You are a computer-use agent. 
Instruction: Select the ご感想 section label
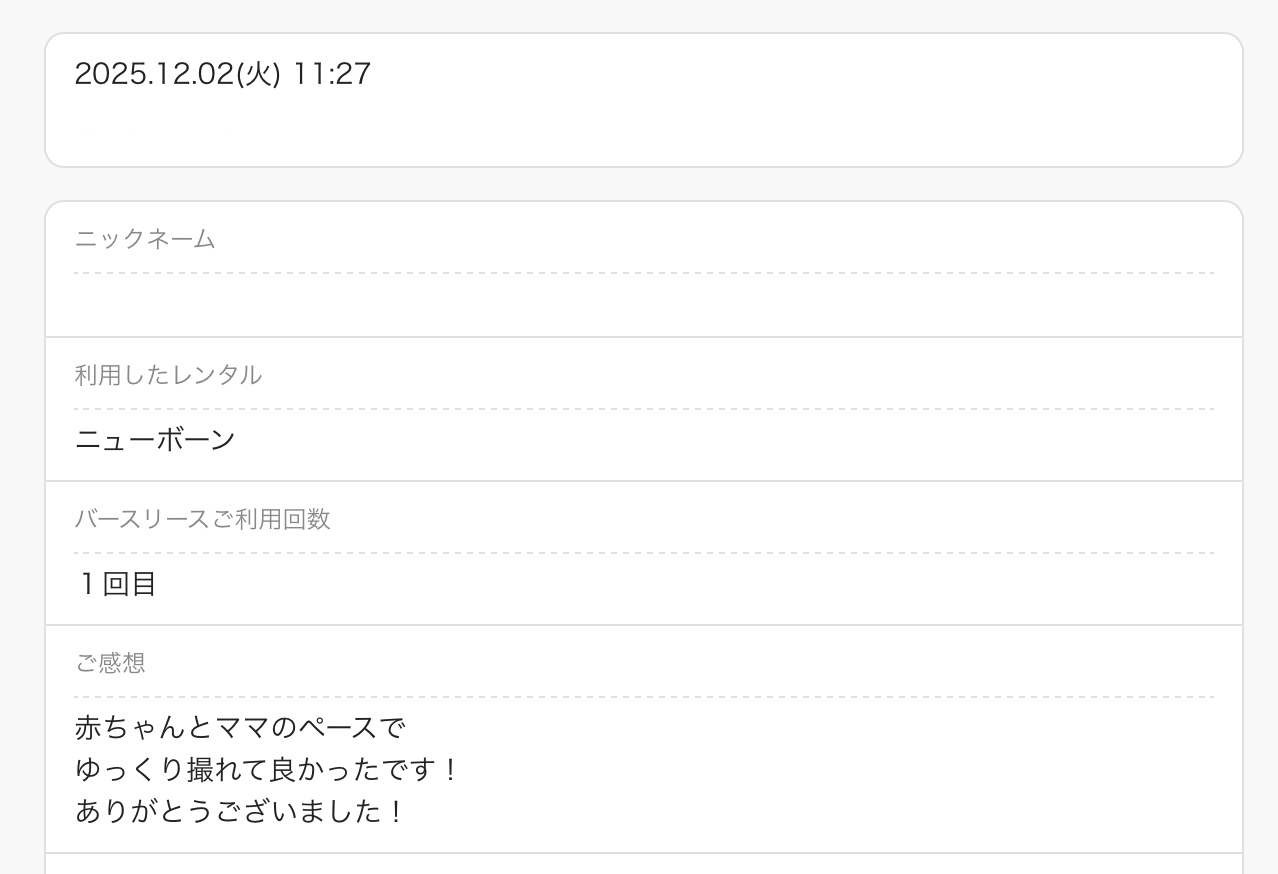click(x=110, y=663)
